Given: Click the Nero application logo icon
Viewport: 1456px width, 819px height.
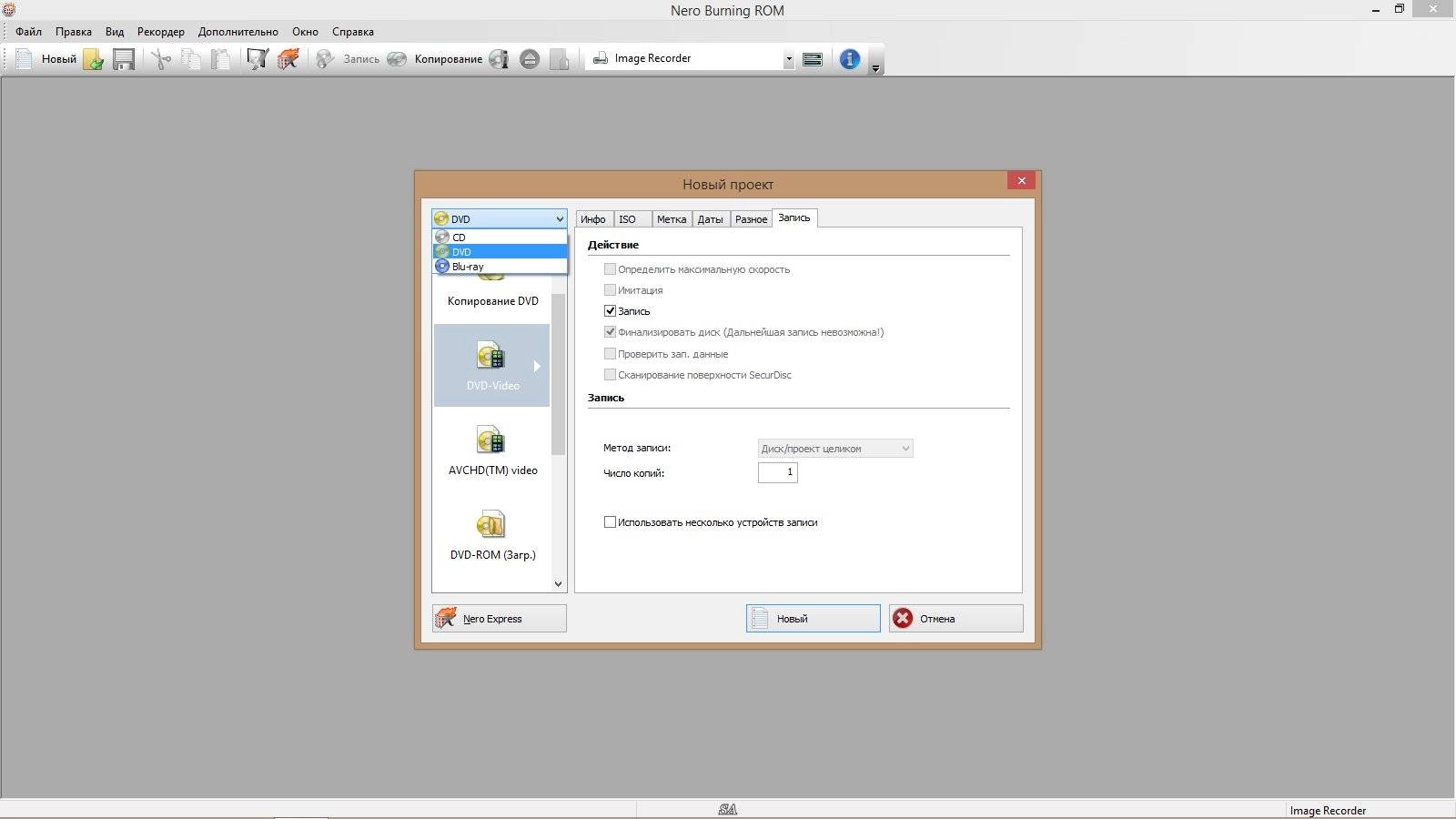Looking at the screenshot, I should pos(9,10).
